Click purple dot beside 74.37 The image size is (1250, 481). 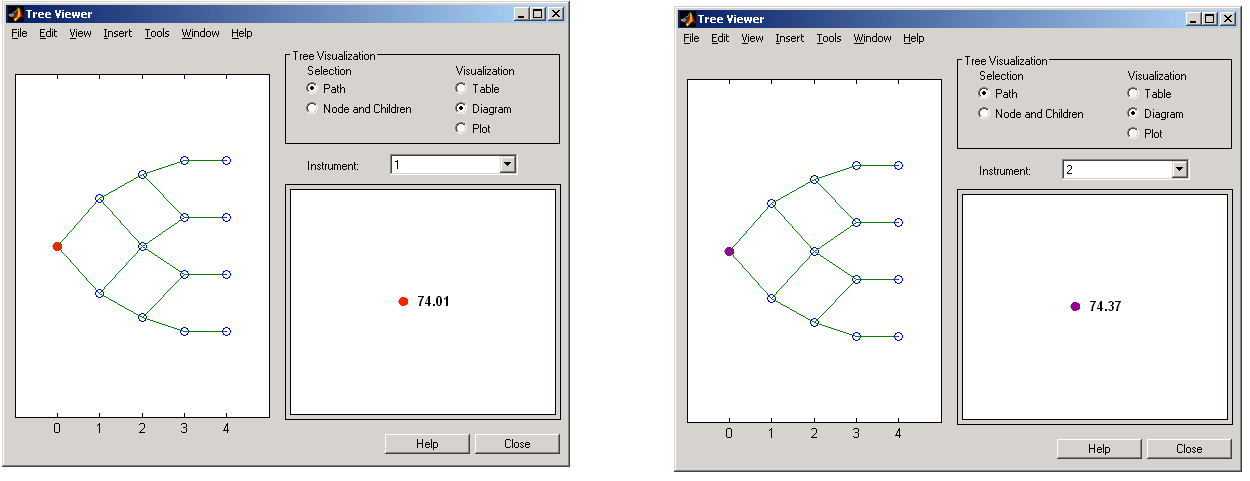coord(1075,306)
